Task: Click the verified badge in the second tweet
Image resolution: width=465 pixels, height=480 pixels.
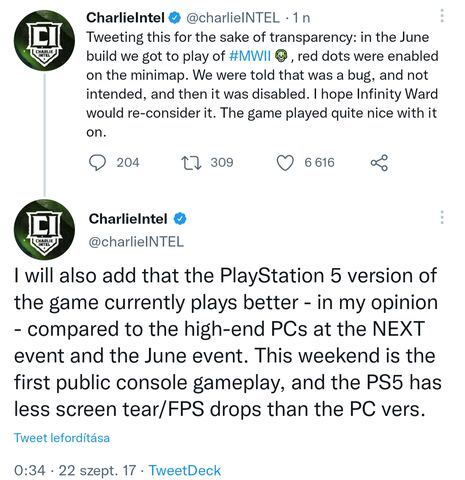Action: (180, 219)
